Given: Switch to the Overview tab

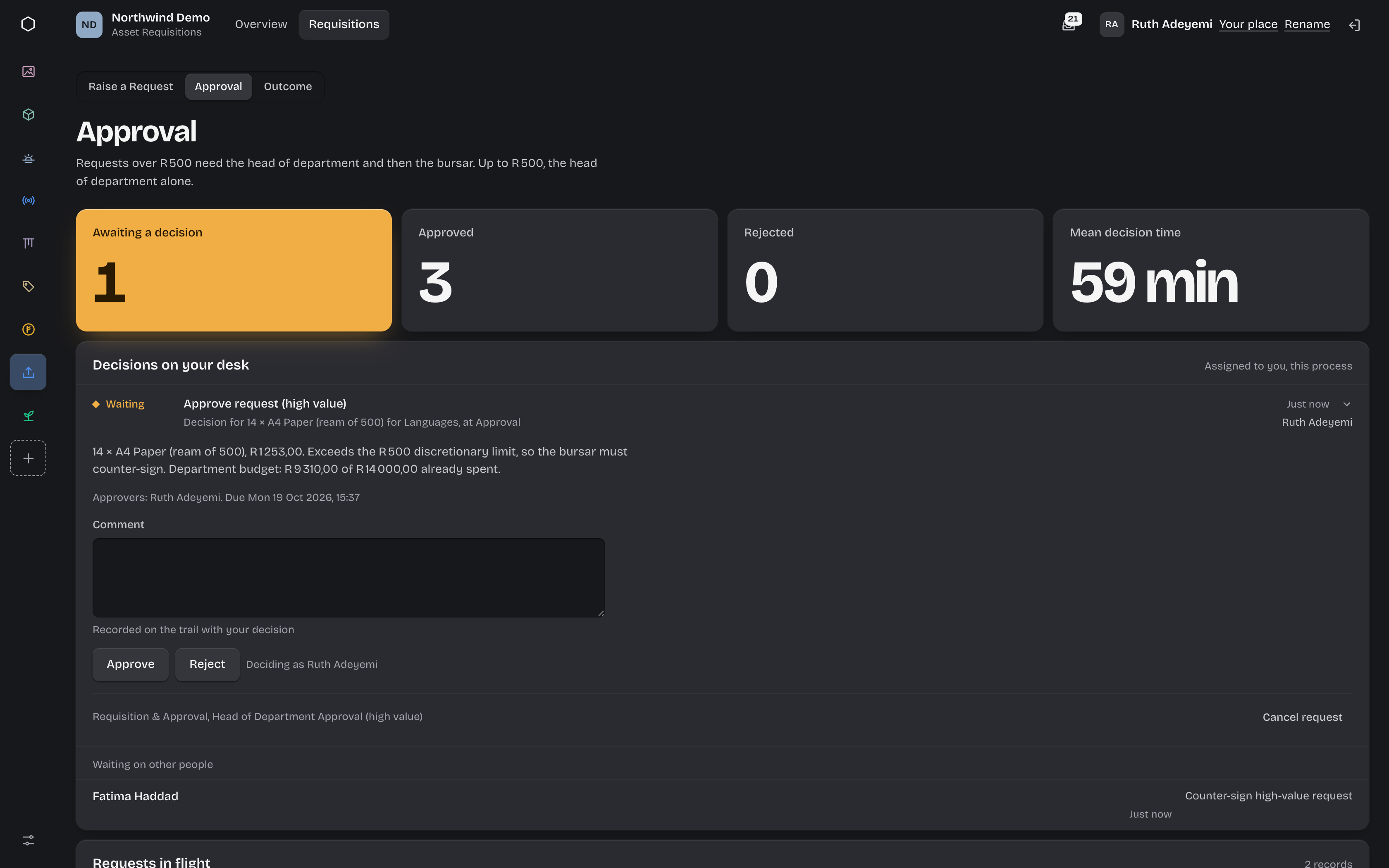Looking at the screenshot, I should tap(261, 24).
